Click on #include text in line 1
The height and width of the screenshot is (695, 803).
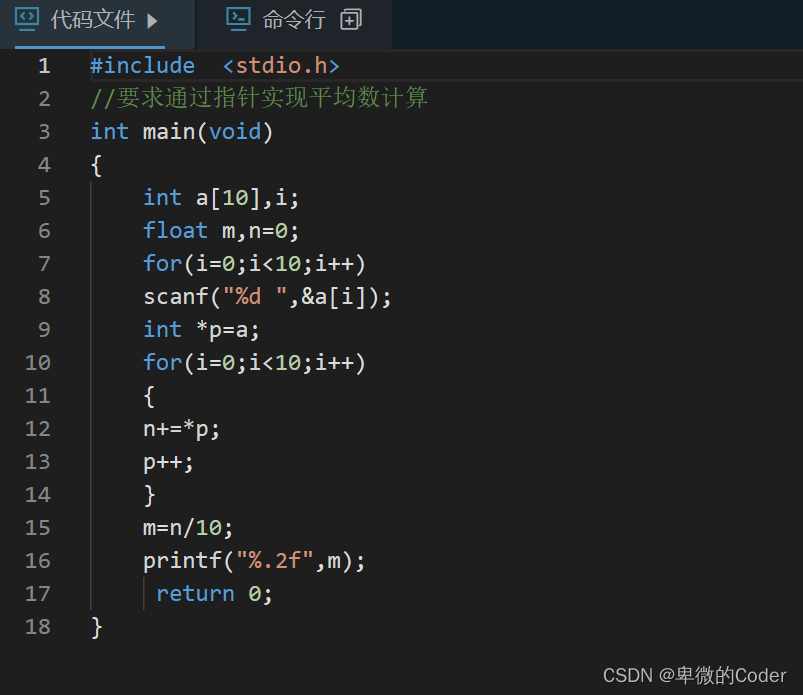[142, 66]
